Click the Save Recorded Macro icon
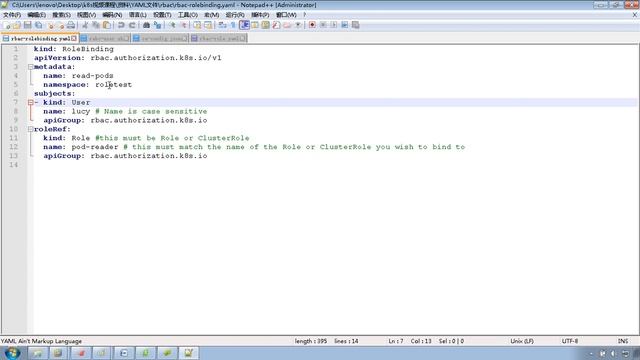Screen dimensions: 640x360 (x=356, y=25)
